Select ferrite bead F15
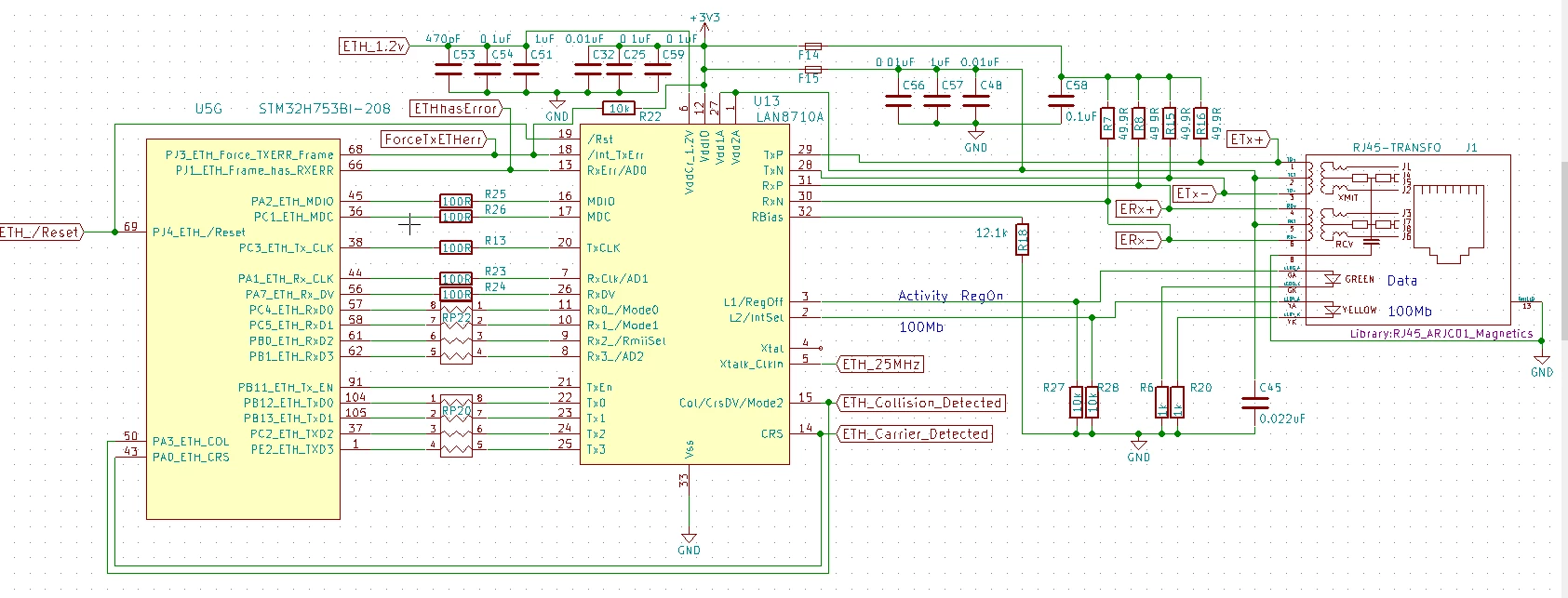 pos(812,69)
